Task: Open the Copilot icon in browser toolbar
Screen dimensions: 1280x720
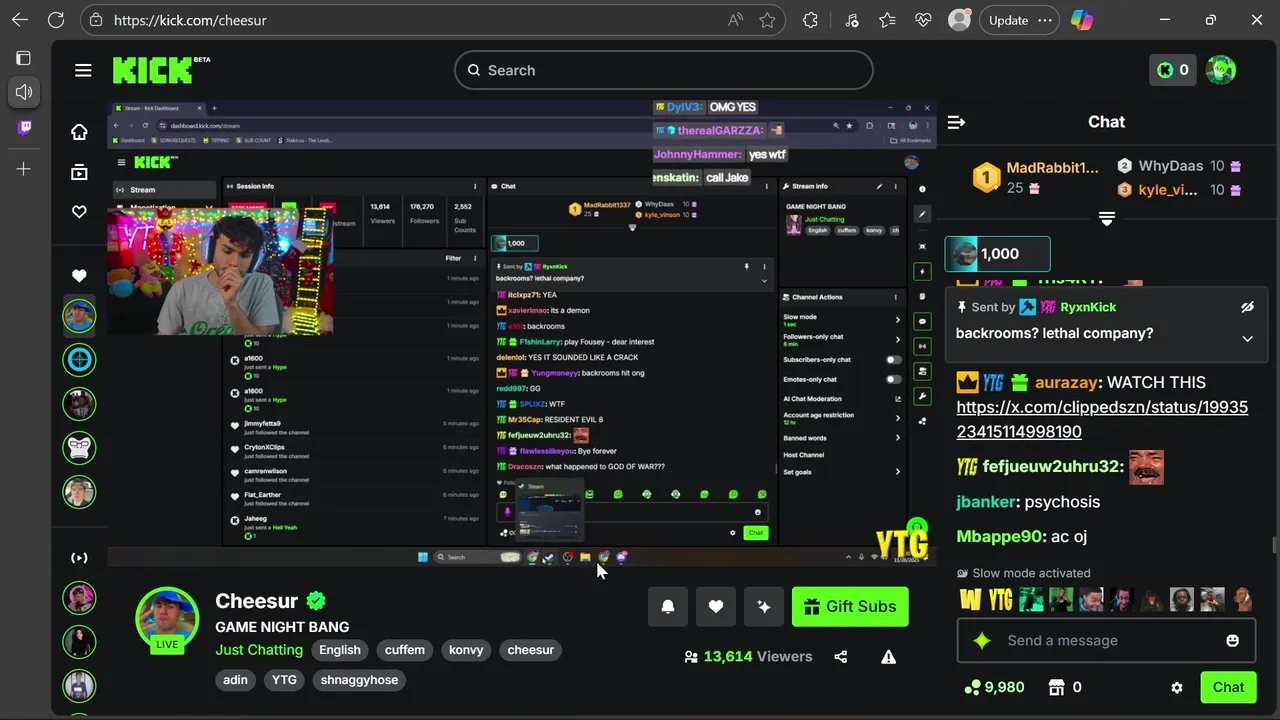Action: pos(1082,20)
